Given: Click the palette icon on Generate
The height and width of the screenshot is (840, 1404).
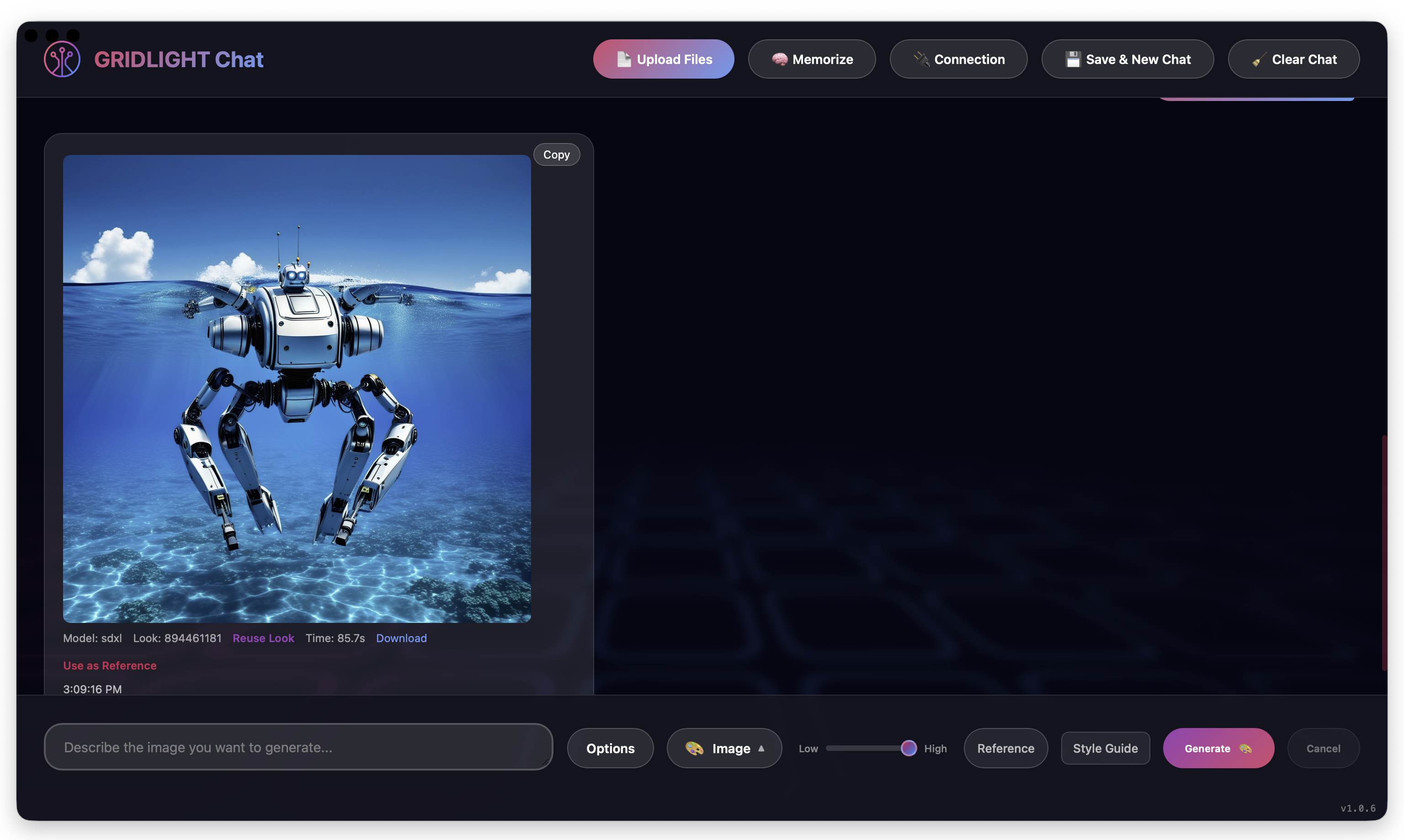Looking at the screenshot, I should [1245, 748].
